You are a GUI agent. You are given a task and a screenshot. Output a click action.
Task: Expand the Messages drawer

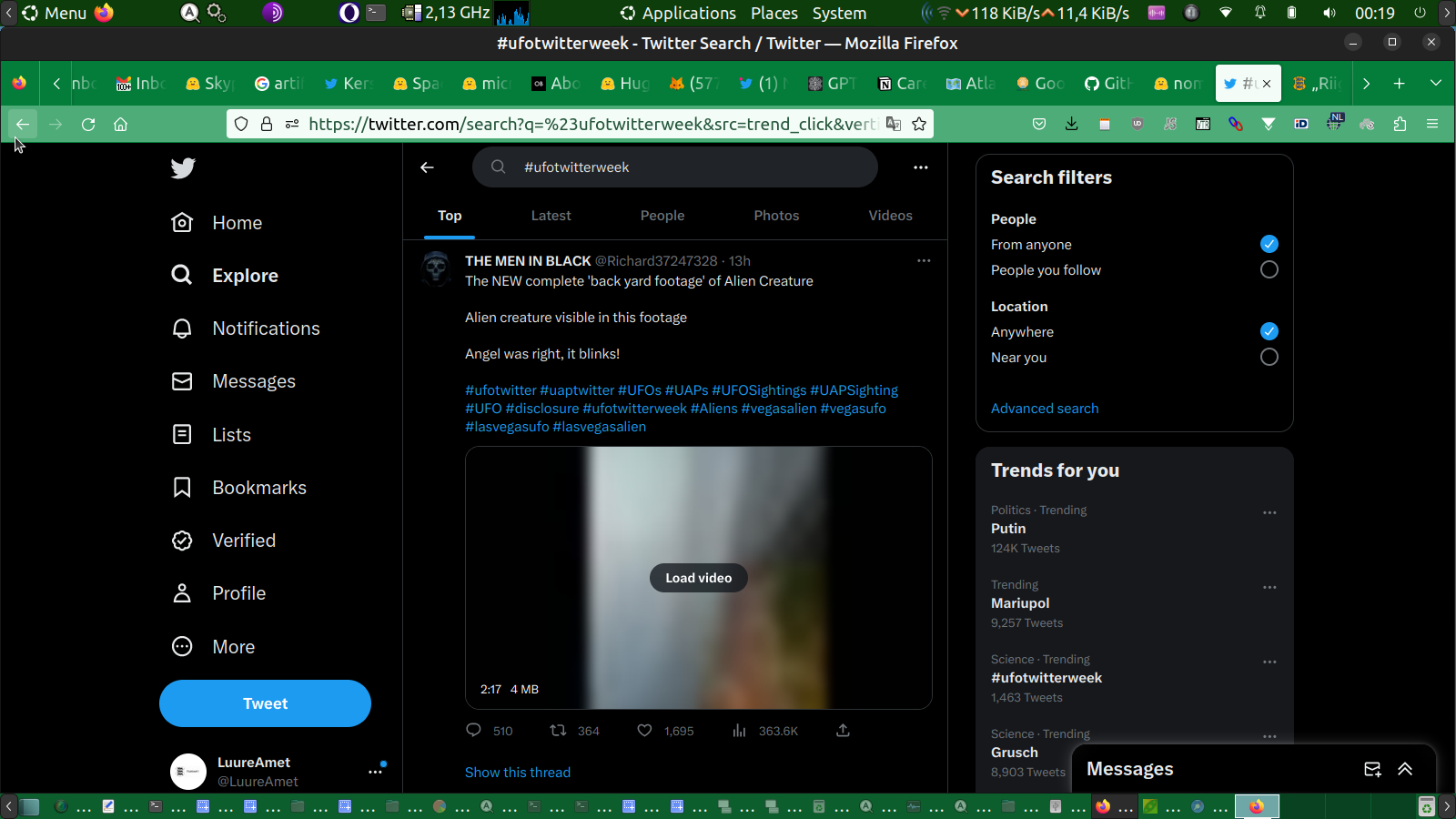(x=1405, y=769)
